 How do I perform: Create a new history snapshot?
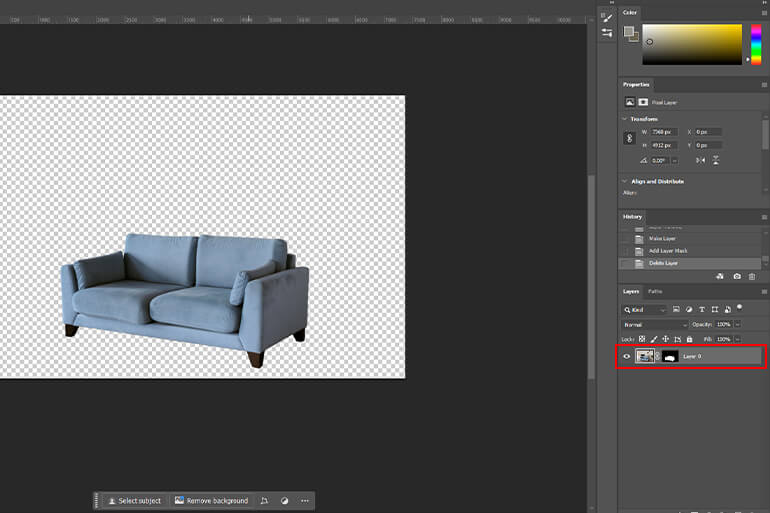click(x=737, y=277)
